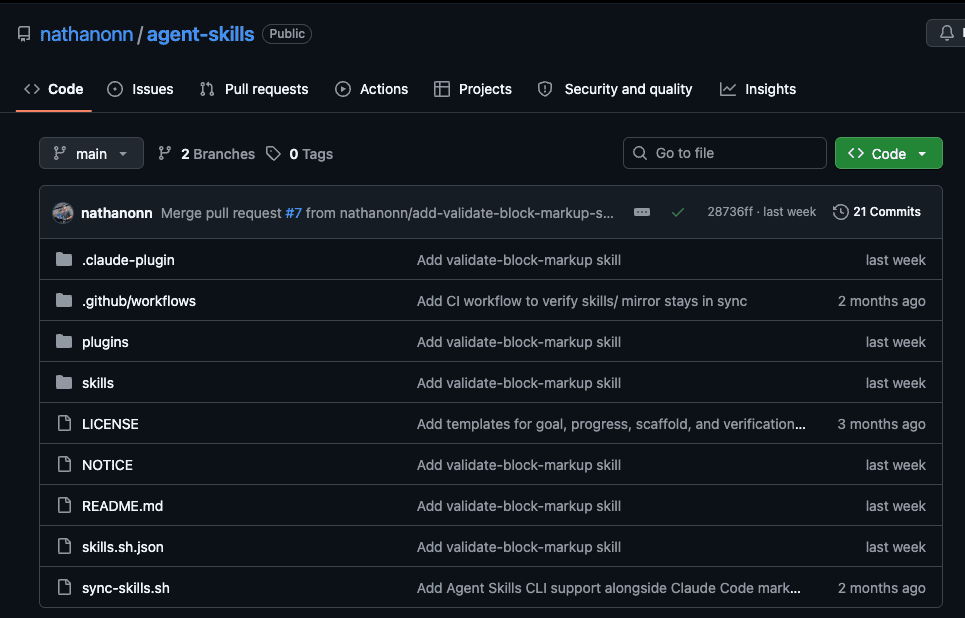Open the .github/workflows folder
The image size is (965, 618).
[139, 301]
